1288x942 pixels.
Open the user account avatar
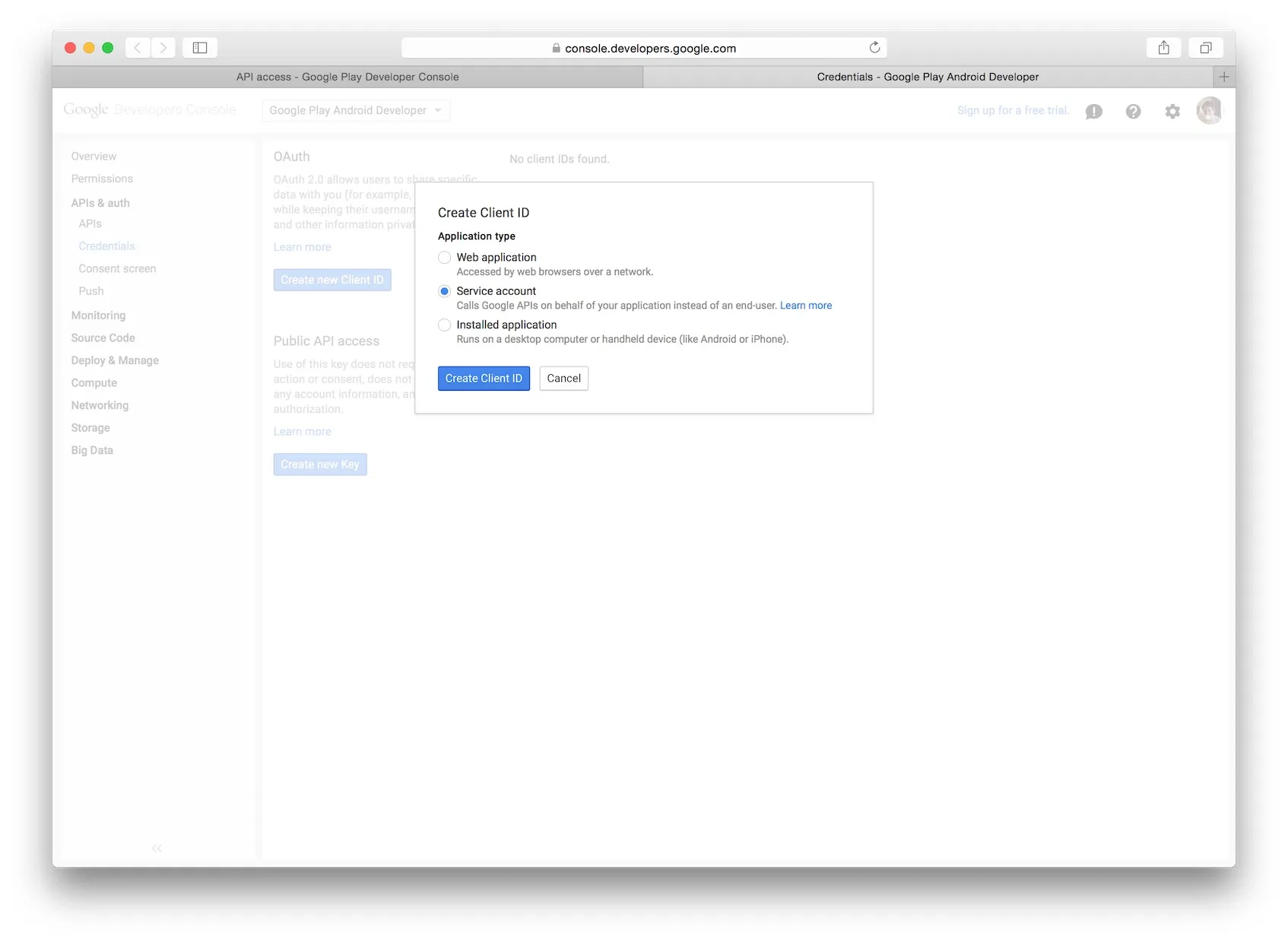(x=1209, y=110)
